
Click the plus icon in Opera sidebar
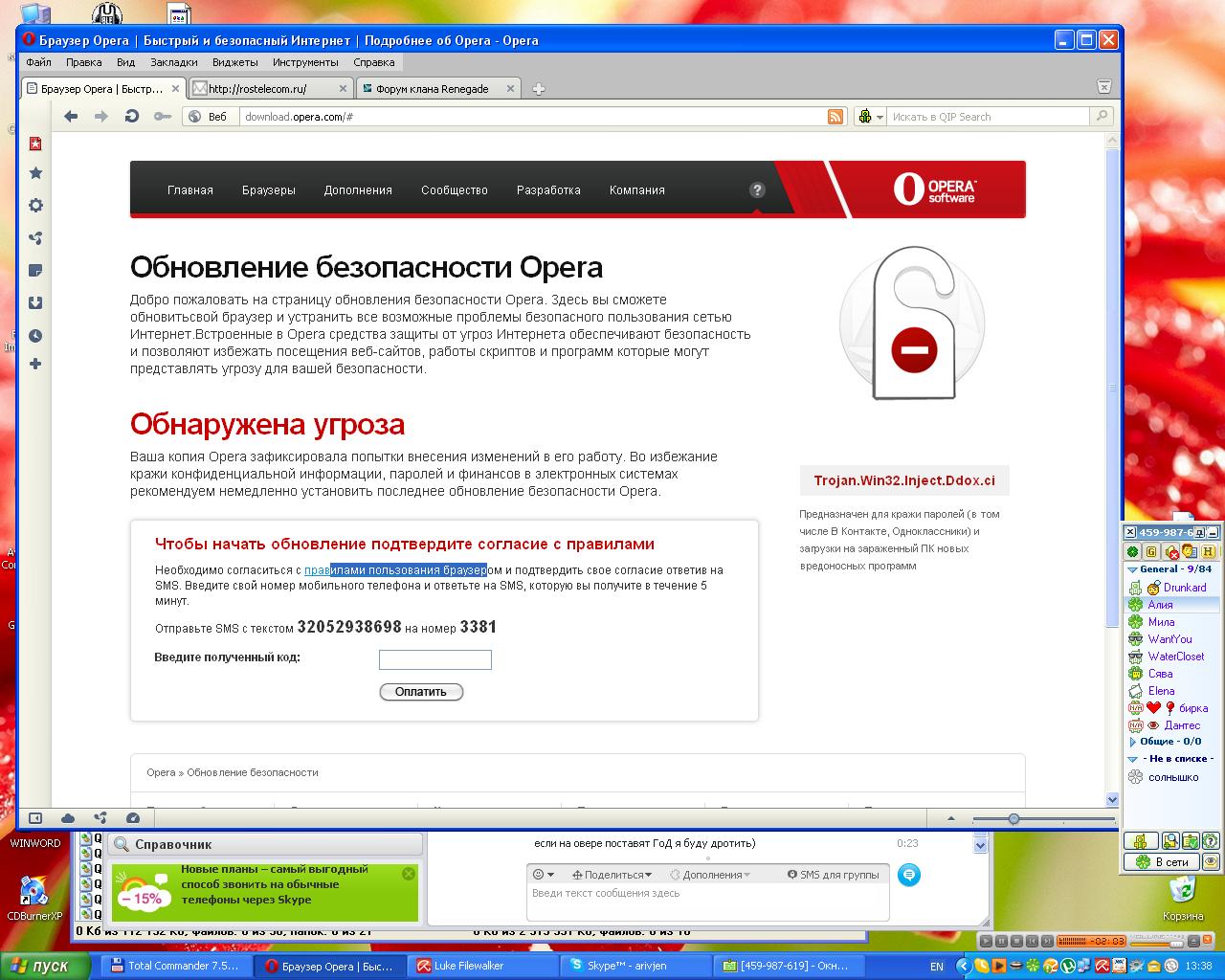(x=35, y=364)
